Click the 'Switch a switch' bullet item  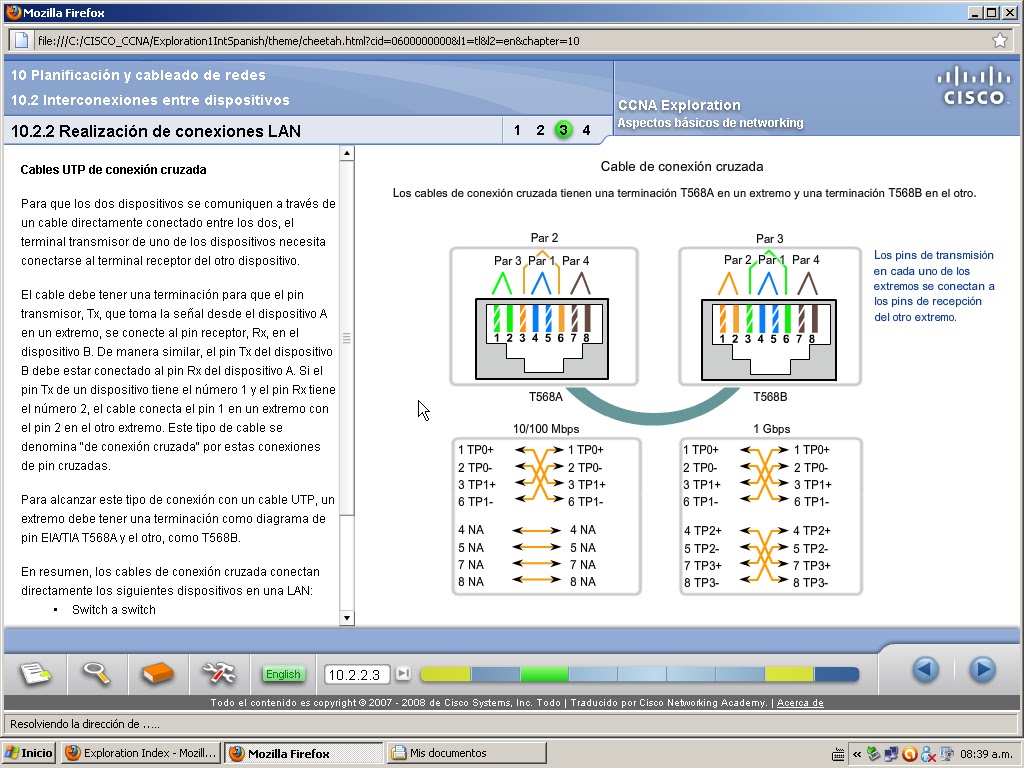(x=114, y=609)
